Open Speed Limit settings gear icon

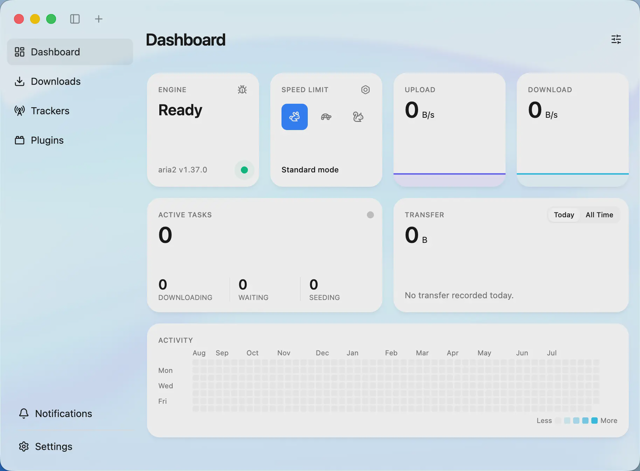[365, 89]
